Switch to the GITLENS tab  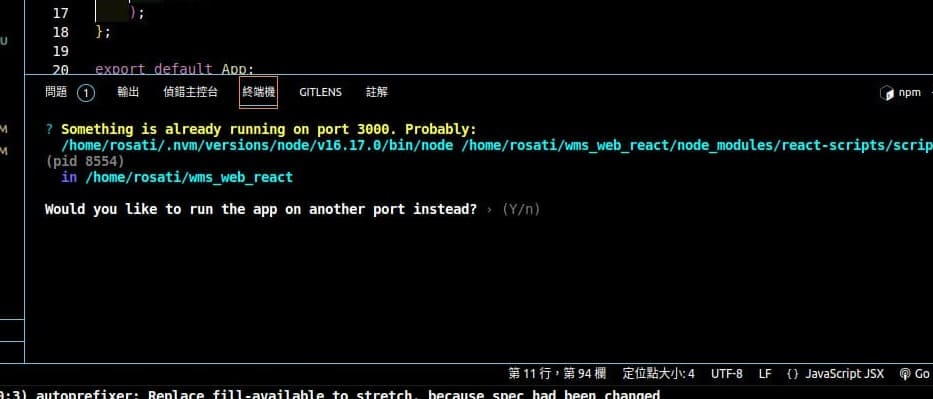(321, 92)
